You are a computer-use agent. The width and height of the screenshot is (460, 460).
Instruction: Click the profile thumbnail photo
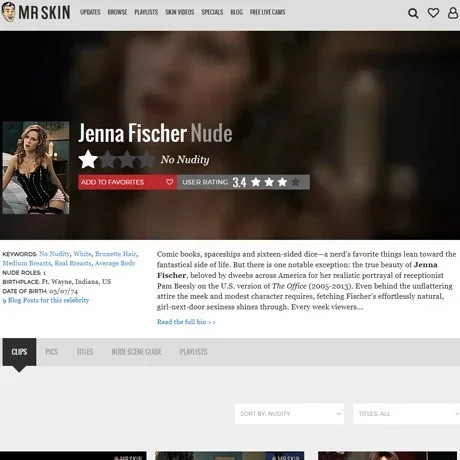[36, 168]
